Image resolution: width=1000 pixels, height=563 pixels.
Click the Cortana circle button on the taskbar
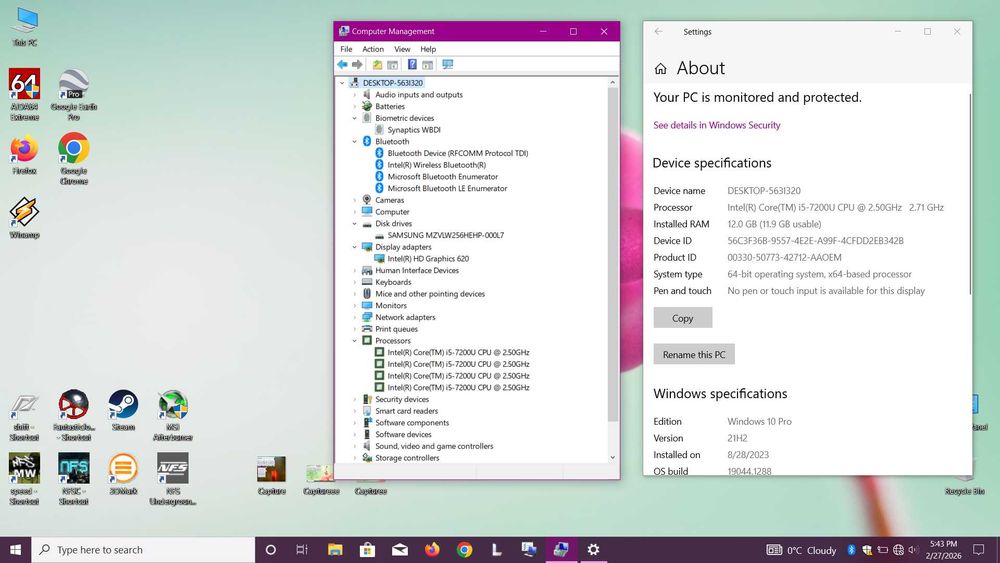270,550
